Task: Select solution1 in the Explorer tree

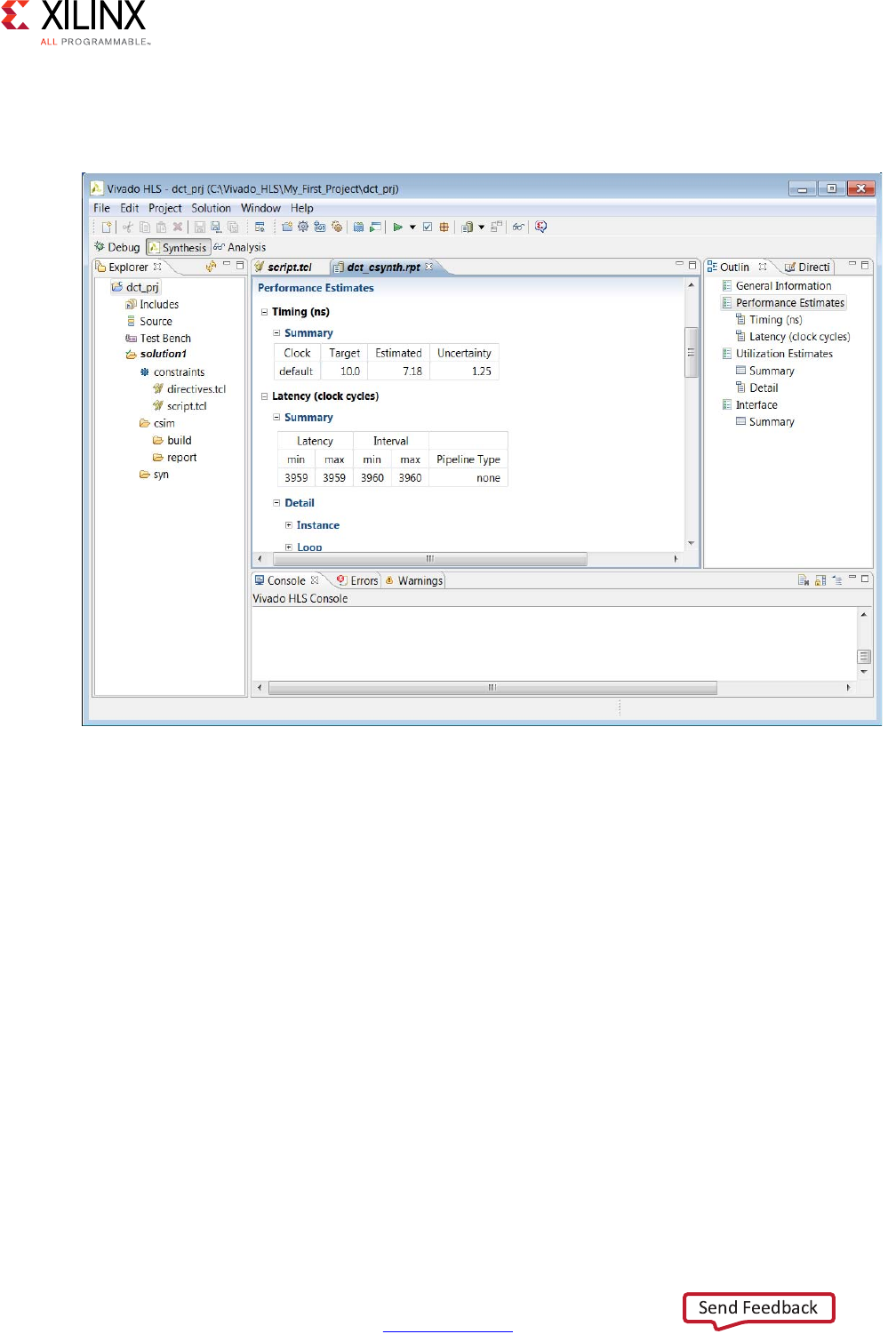Action: click(156, 354)
